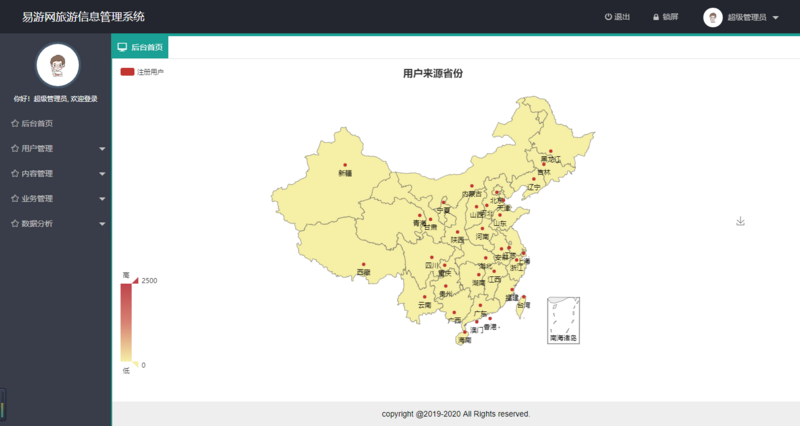The image size is (800, 426).
Task: Click the monitor icon on 后台首页 tab
Action: click(122, 47)
